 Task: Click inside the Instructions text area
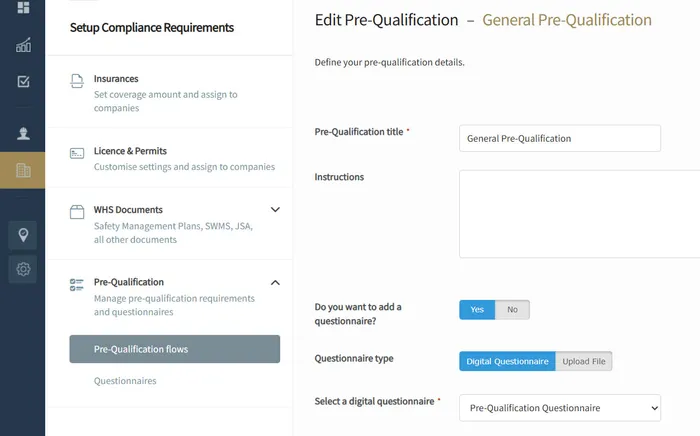(x=580, y=213)
